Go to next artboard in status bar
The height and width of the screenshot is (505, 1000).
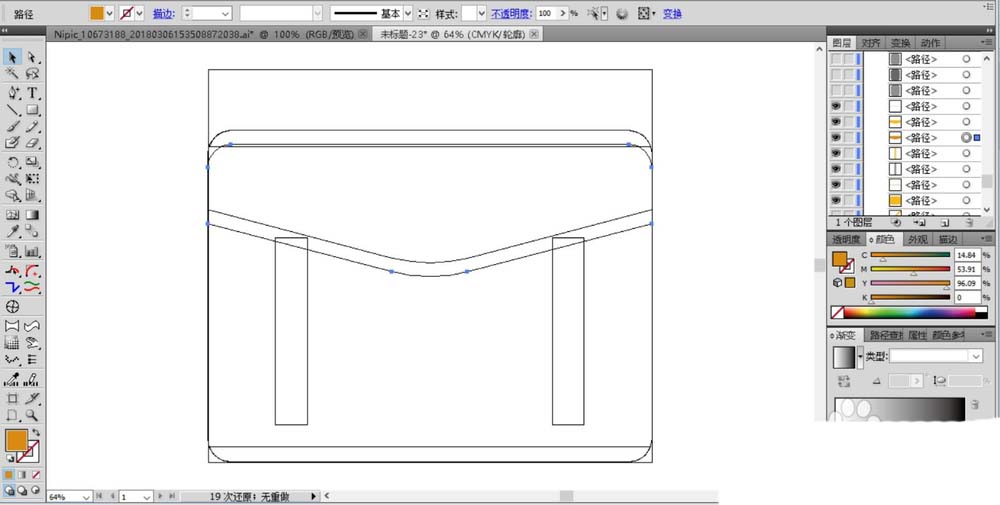point(161,496)
